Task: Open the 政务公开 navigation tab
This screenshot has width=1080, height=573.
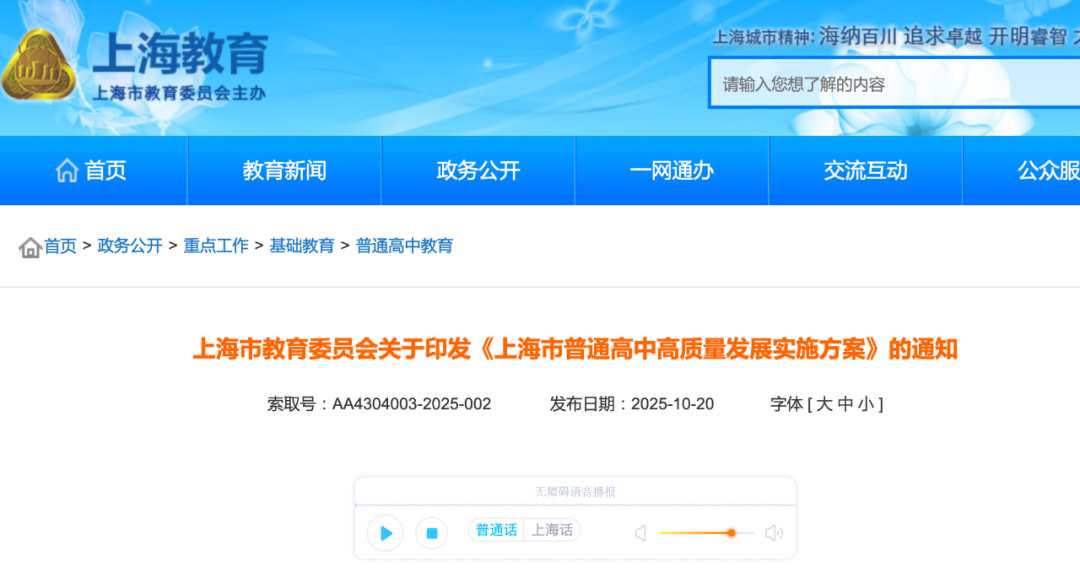Action: 478,170
